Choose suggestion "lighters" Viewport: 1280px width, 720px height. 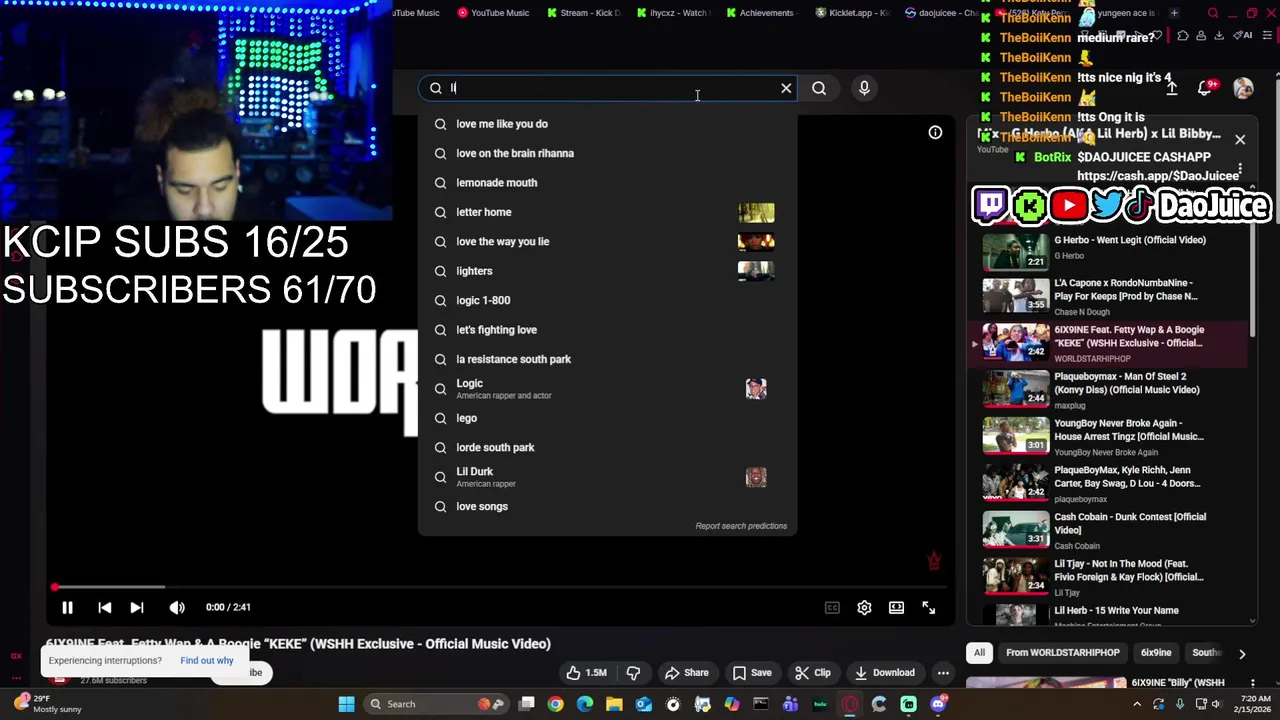[607, 271]
